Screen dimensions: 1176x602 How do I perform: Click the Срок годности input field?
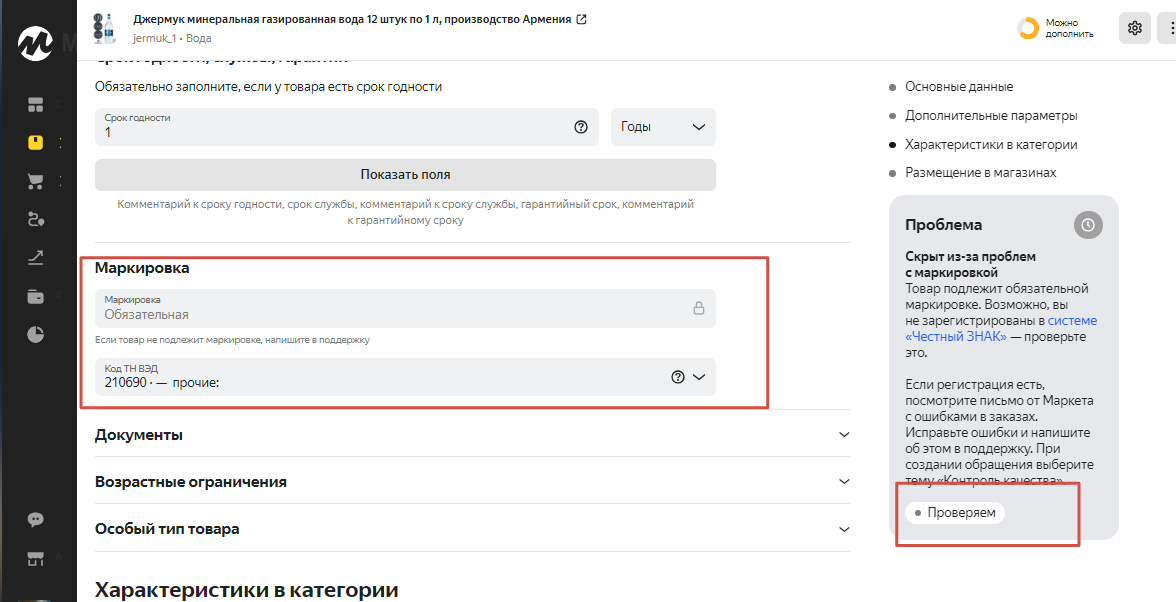(x=346, y=127)
